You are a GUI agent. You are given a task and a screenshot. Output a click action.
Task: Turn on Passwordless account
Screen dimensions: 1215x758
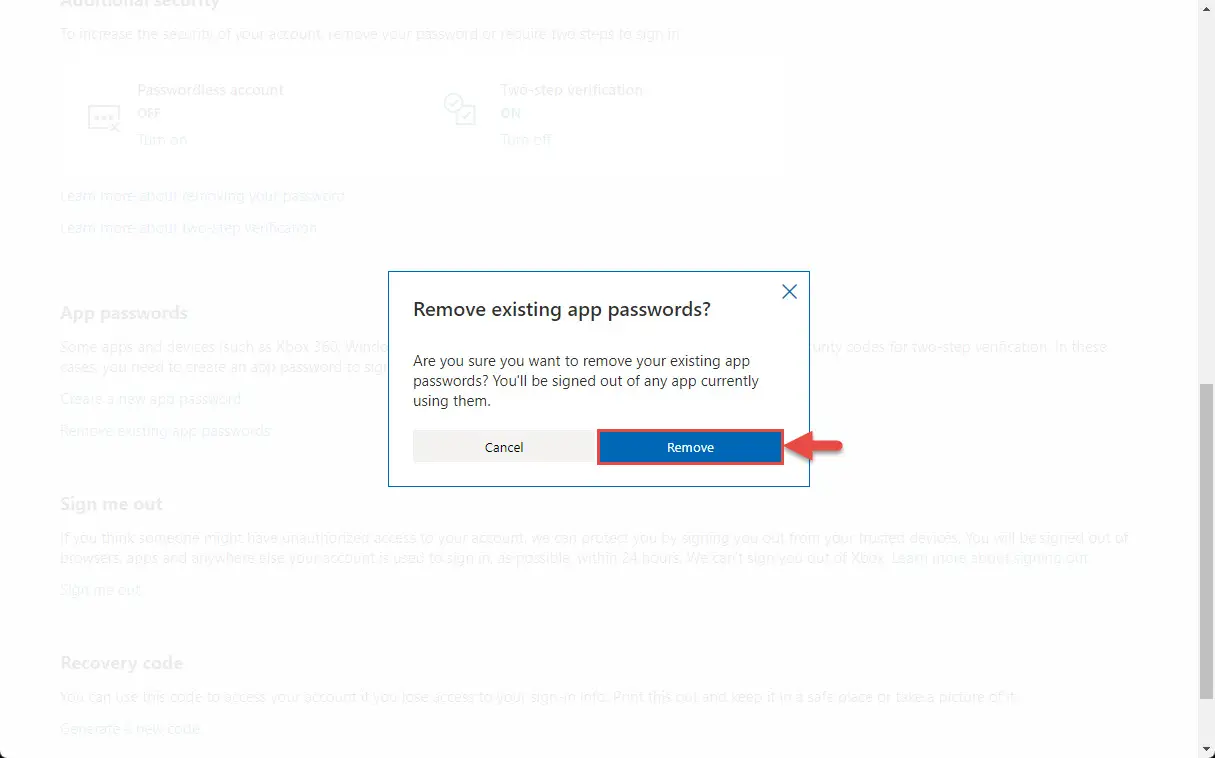pyautogui.click(x=162, y=140)
